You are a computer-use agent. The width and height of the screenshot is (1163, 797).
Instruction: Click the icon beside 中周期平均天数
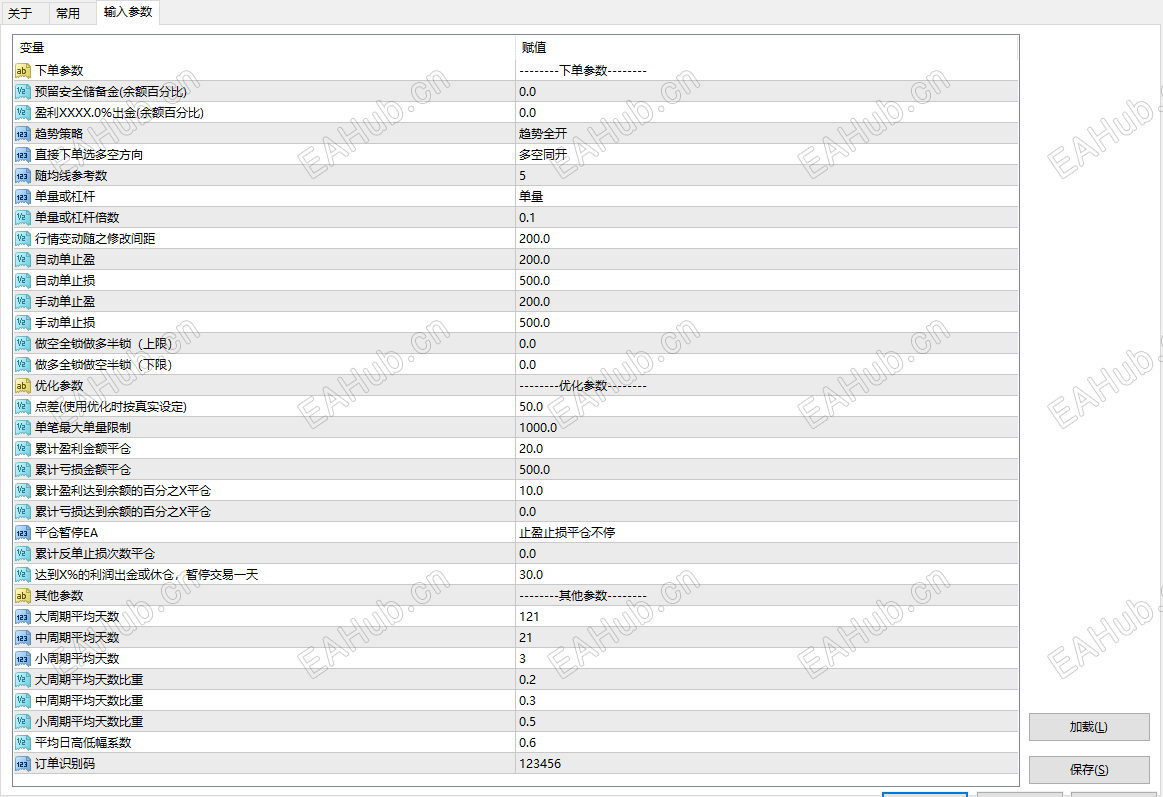(22, 638)
